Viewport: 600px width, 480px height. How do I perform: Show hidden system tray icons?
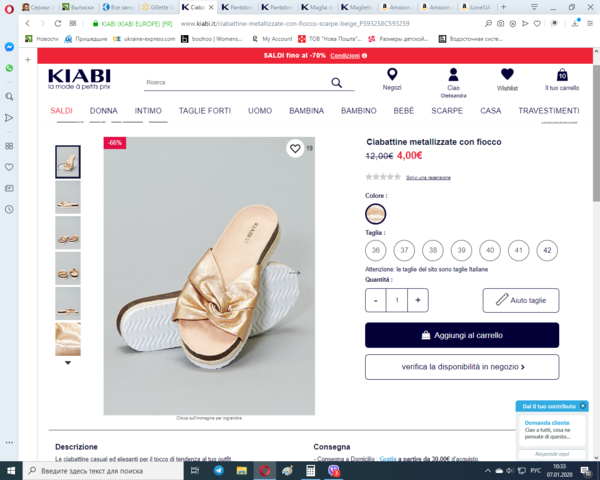tap(488, 470)
